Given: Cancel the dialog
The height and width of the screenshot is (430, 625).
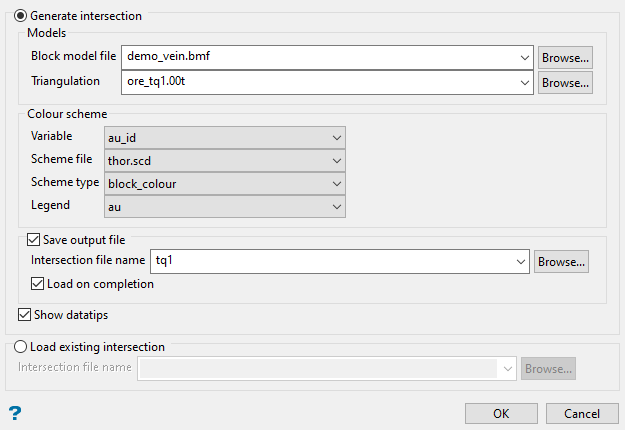Looking at the screenshot, I should pyautogui.click(x=581, y=414).
